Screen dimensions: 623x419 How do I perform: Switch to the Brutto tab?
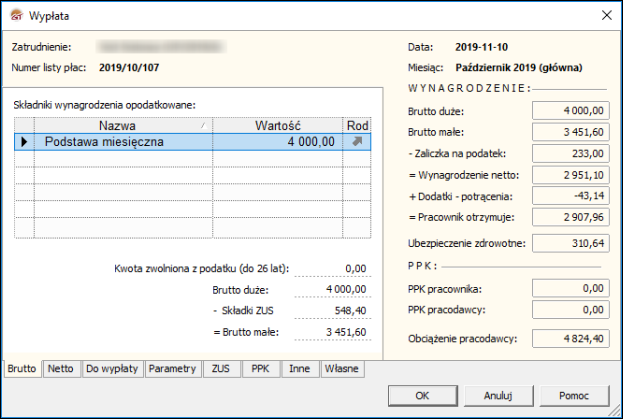22,369
